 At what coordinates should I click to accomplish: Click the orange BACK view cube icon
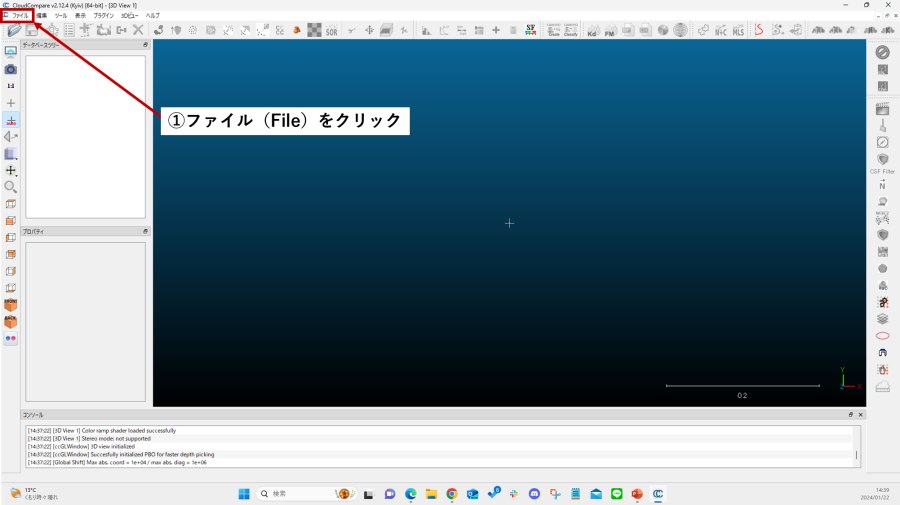click(10, 321)
